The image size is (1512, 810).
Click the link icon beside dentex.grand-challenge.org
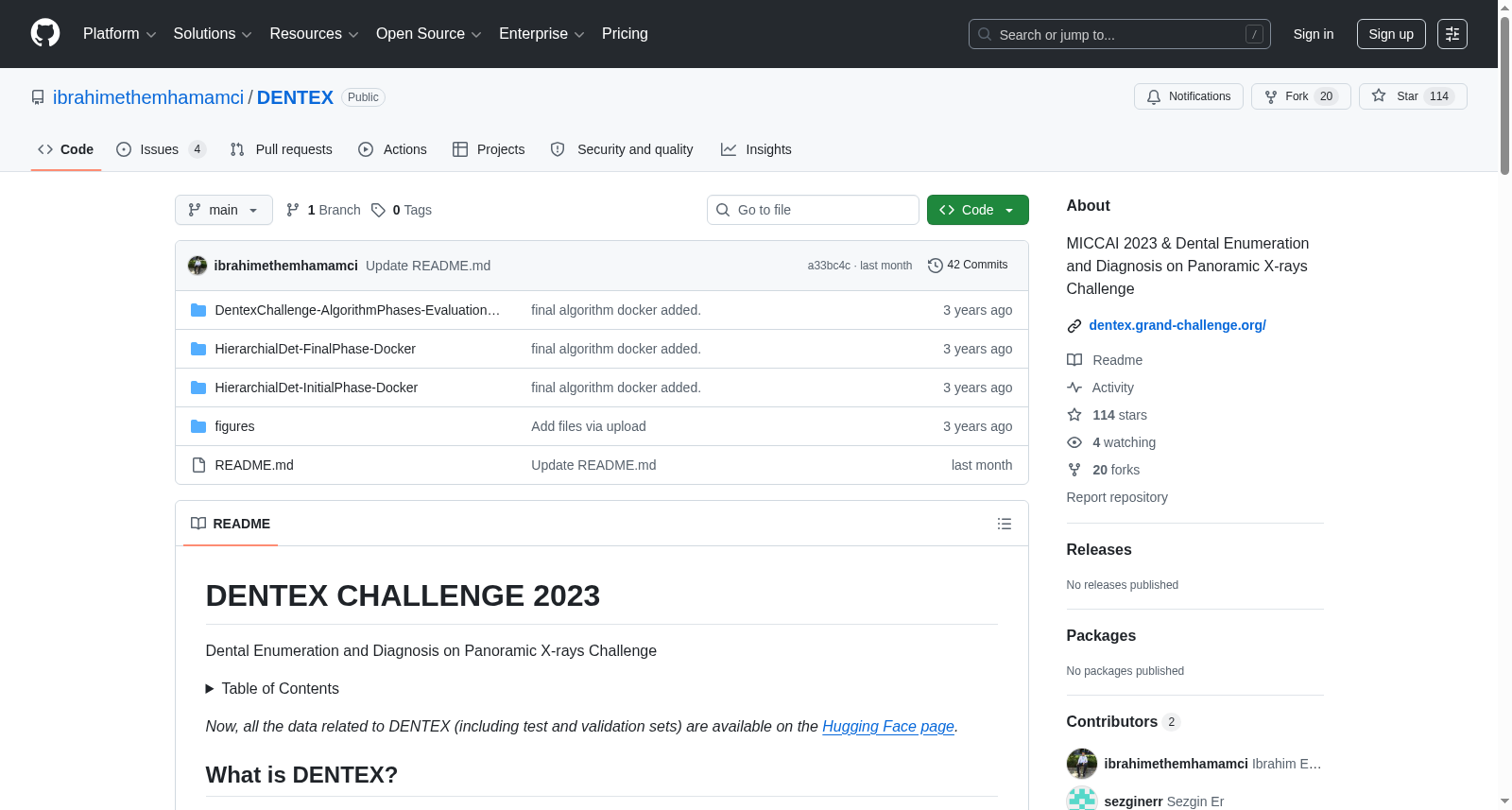coord(1074,326)
